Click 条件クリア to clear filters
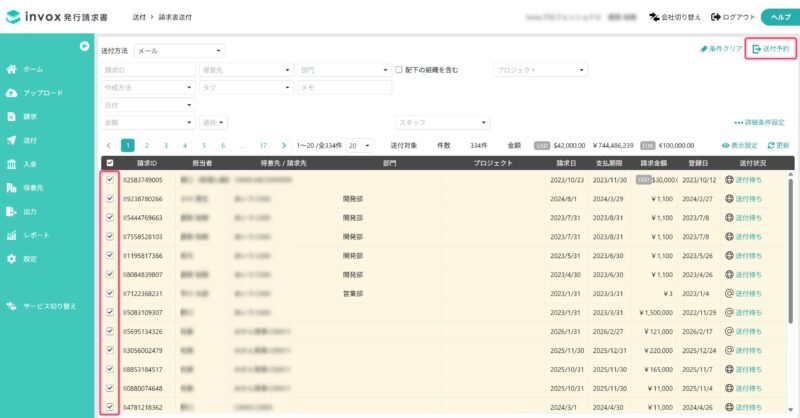 [x=721, y=49]
